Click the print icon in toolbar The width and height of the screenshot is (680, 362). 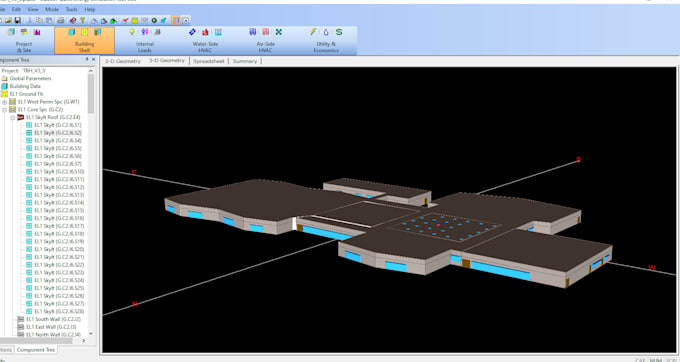point(61,20)
